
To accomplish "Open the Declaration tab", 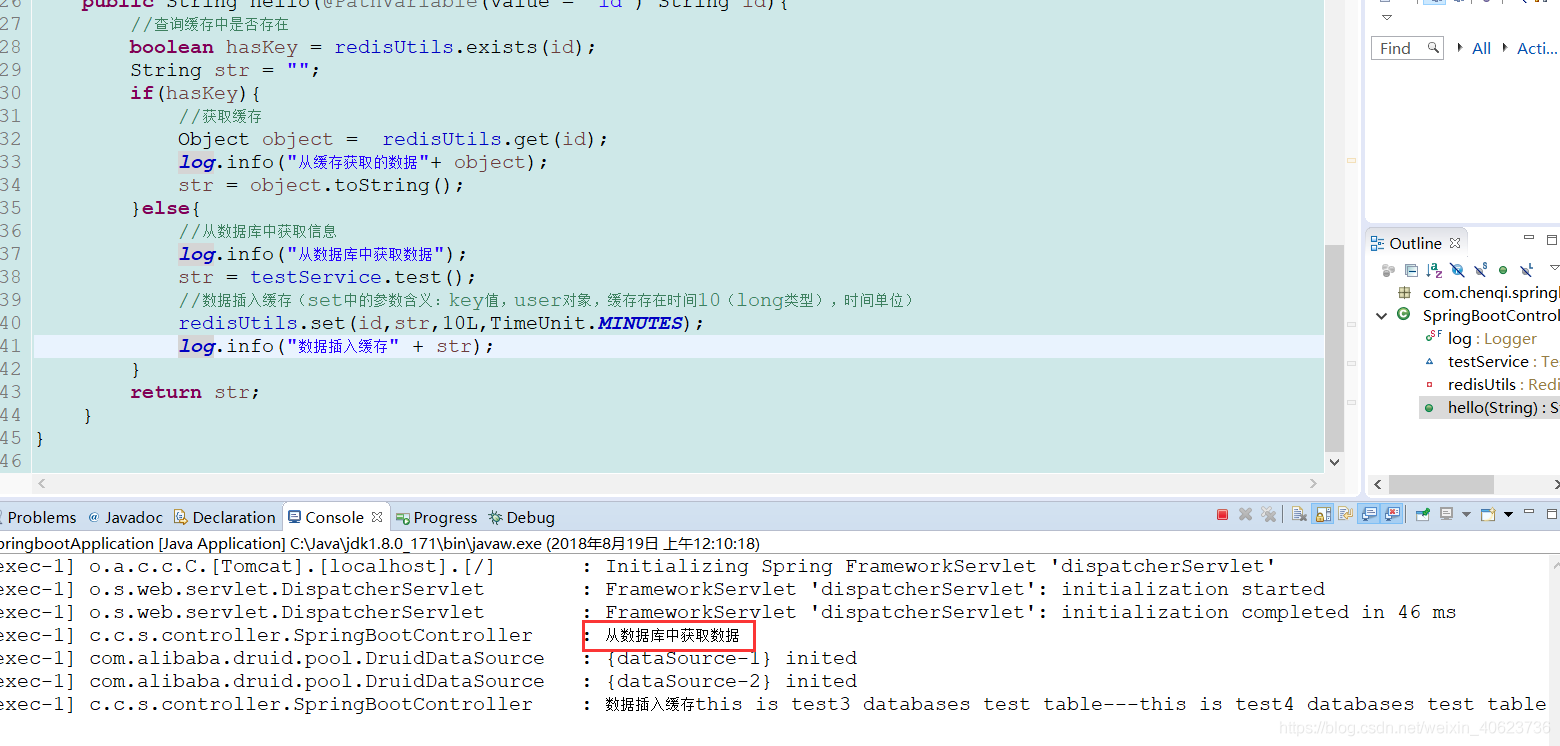I will [224, 517].
